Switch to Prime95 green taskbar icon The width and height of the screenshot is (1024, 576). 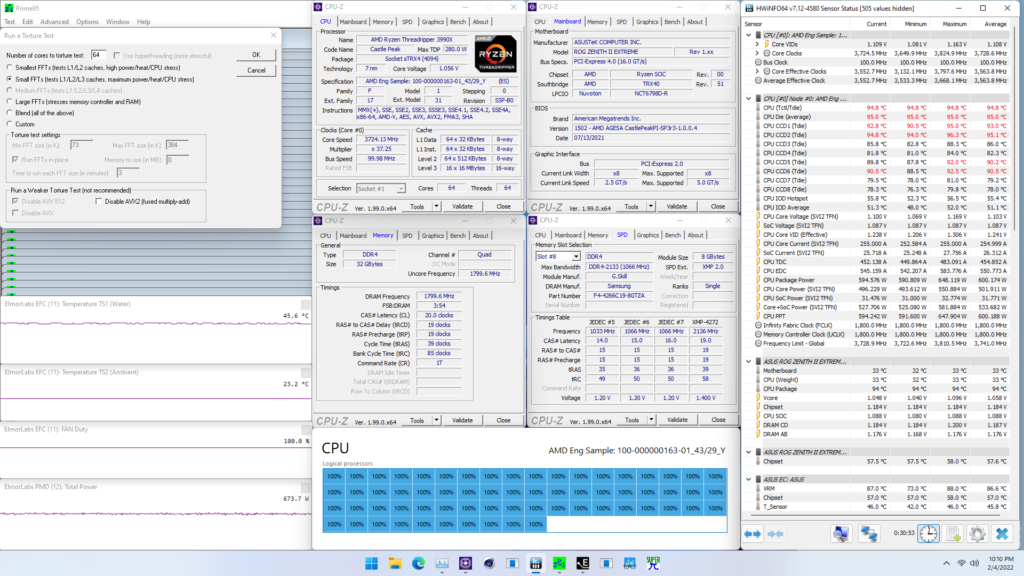coord(560,563)
